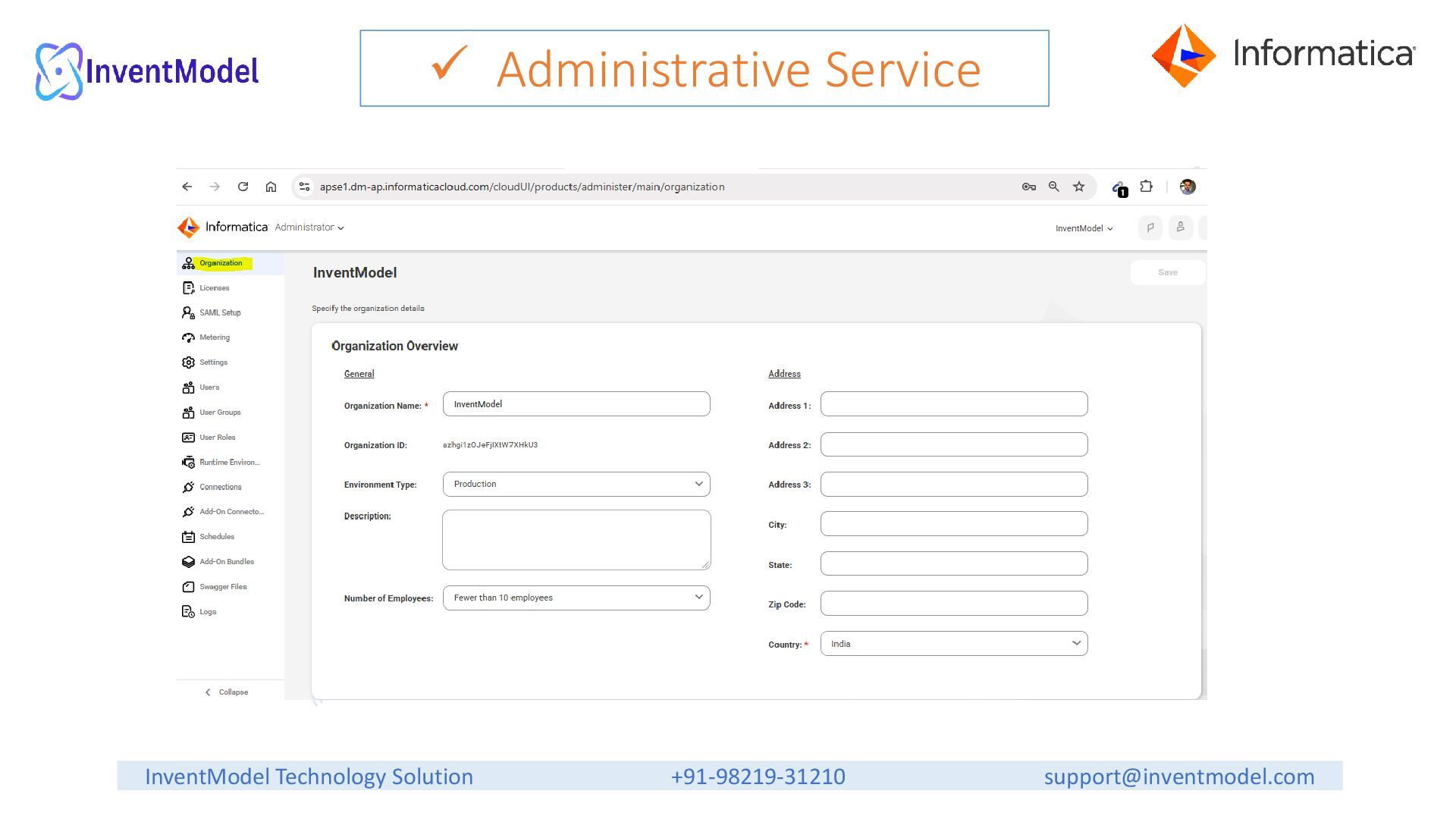Click the browser address bar URL
1456x819 pixels.
522,187
